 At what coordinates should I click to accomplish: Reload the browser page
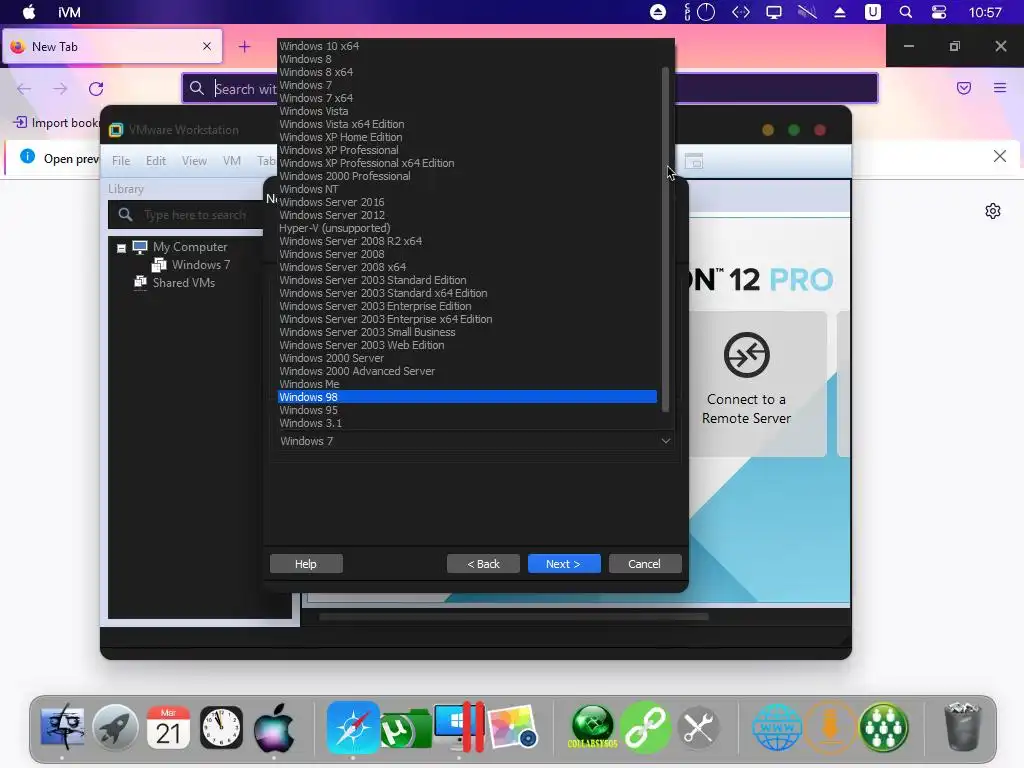tap(96, 89)
